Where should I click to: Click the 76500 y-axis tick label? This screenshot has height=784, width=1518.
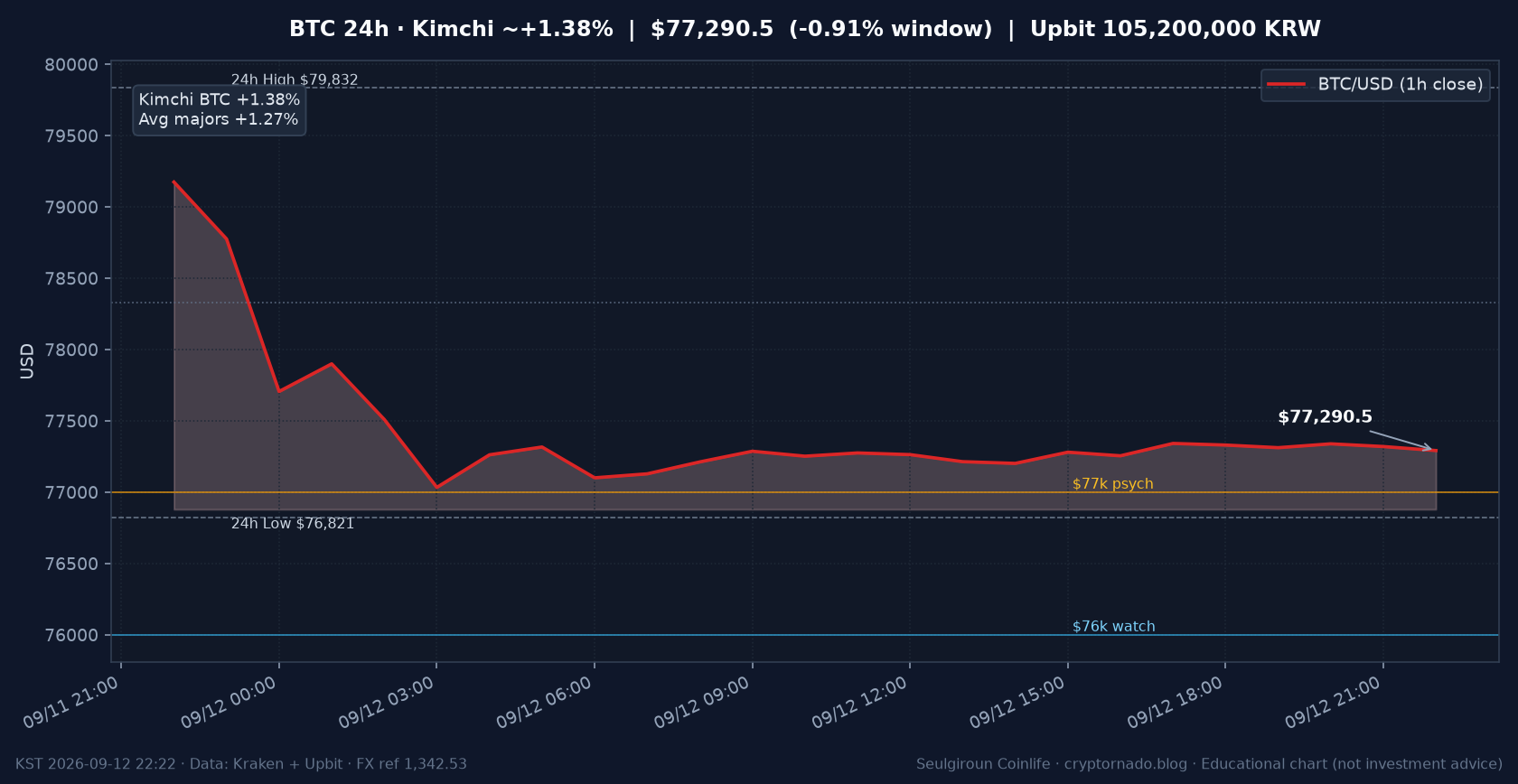pyautogui.click(x=71, y=565)
